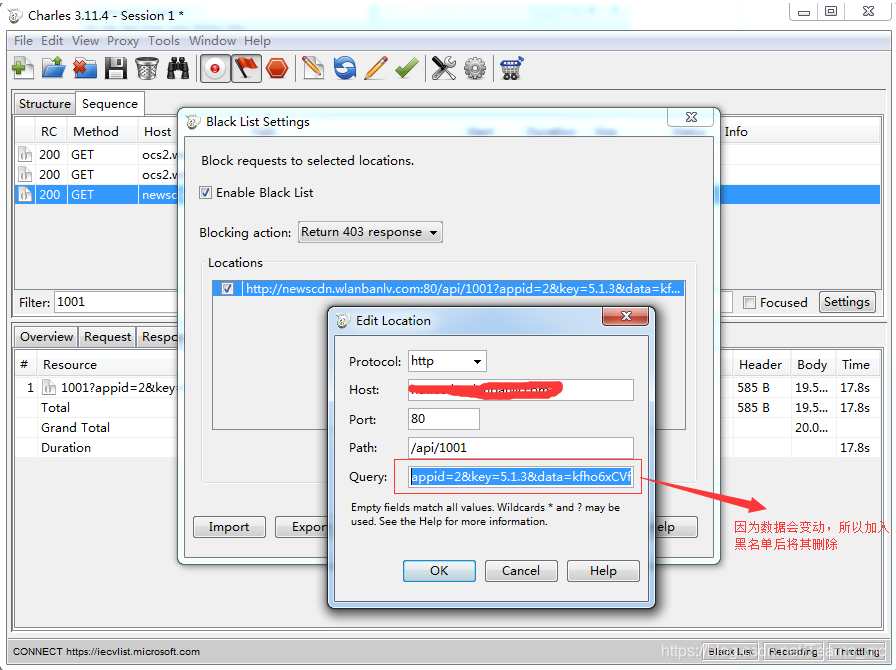This screenshot has width=896, height=670.
Task: Clear the session with the trash can icon
Action: click(x=147, y=69)
